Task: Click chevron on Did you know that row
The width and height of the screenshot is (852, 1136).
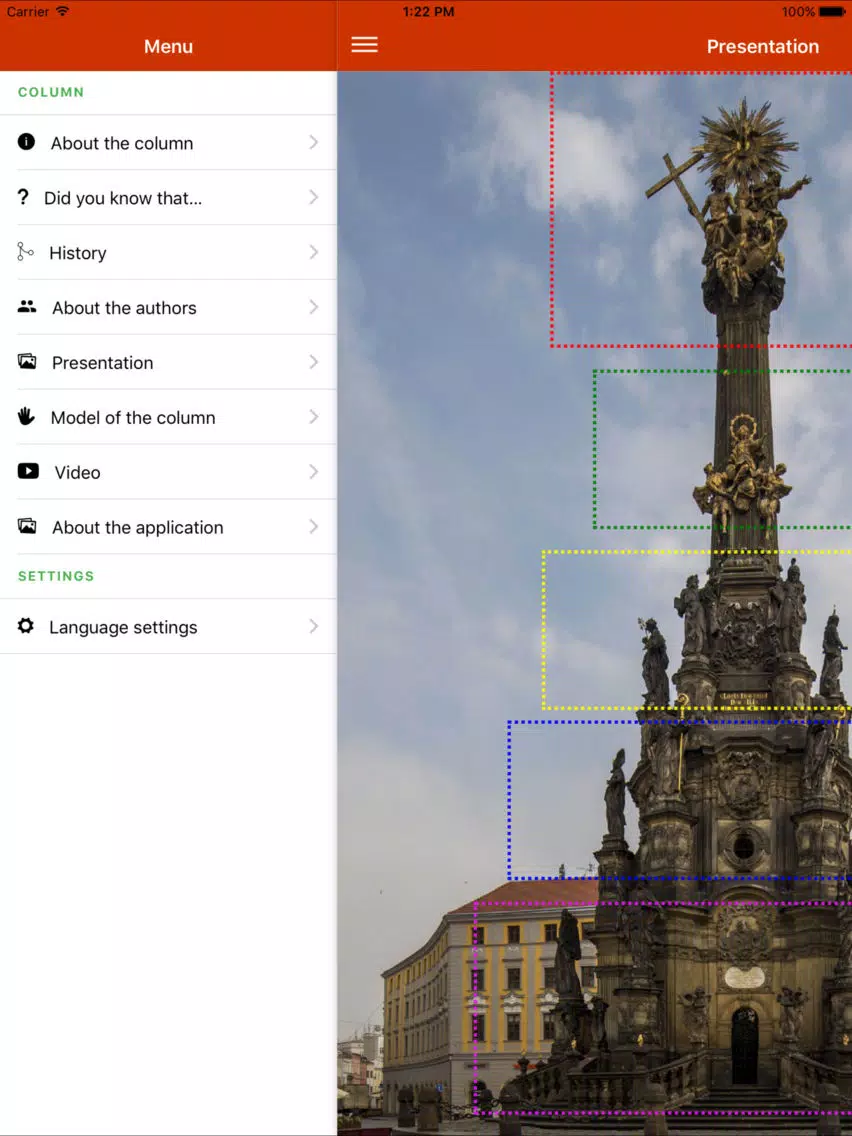Action: click(x=314, y=197)
